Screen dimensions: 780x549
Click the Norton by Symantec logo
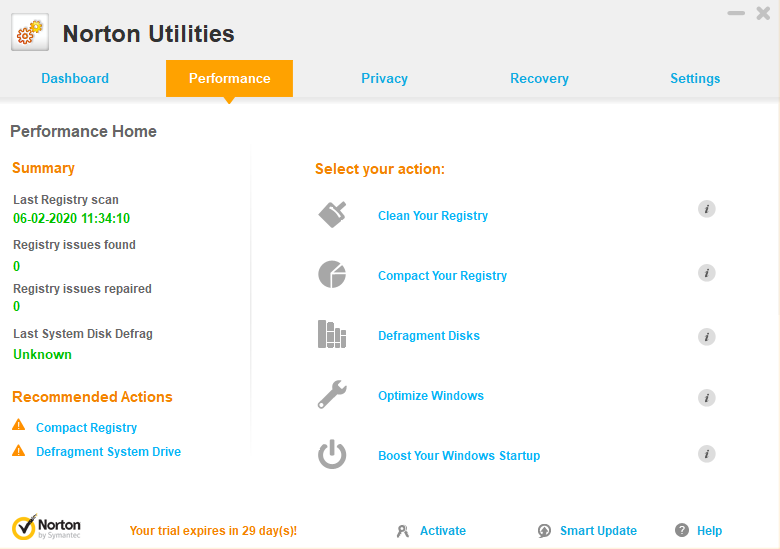pos(46,528)
